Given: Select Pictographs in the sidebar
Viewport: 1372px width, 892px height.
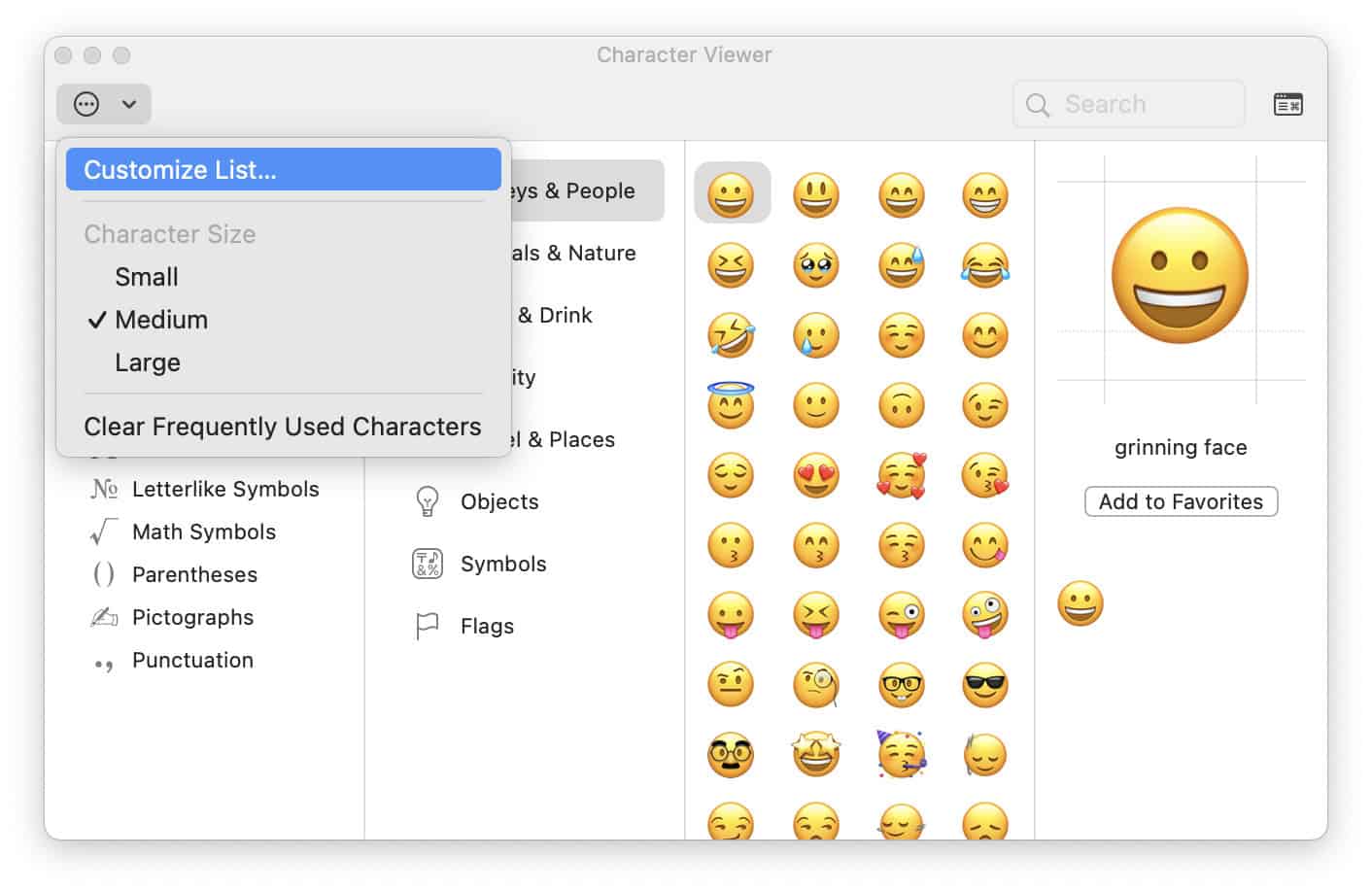Looking at the screenshot, I should click(192, 617).
